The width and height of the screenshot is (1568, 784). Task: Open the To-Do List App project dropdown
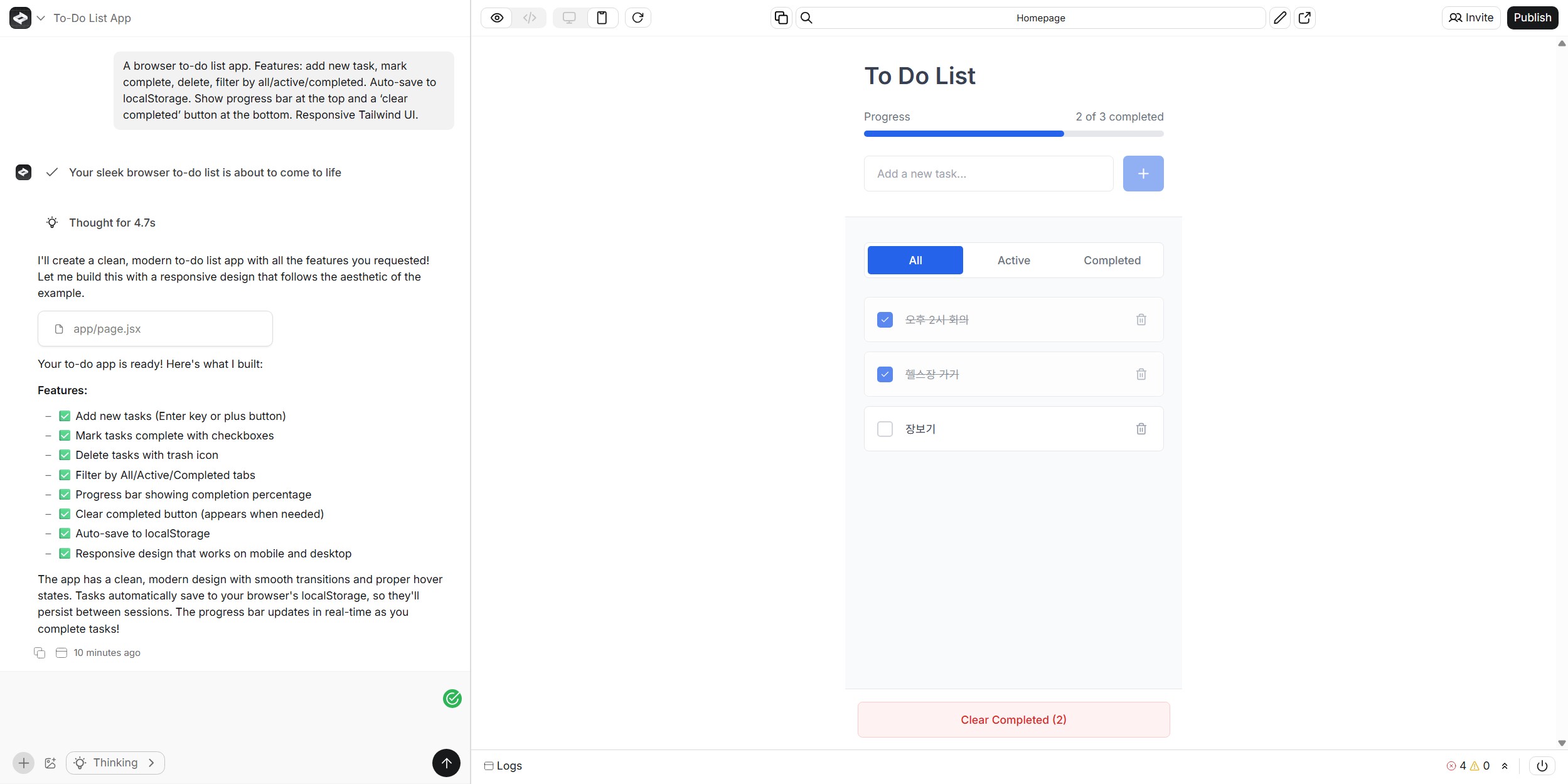click(41, 18)
